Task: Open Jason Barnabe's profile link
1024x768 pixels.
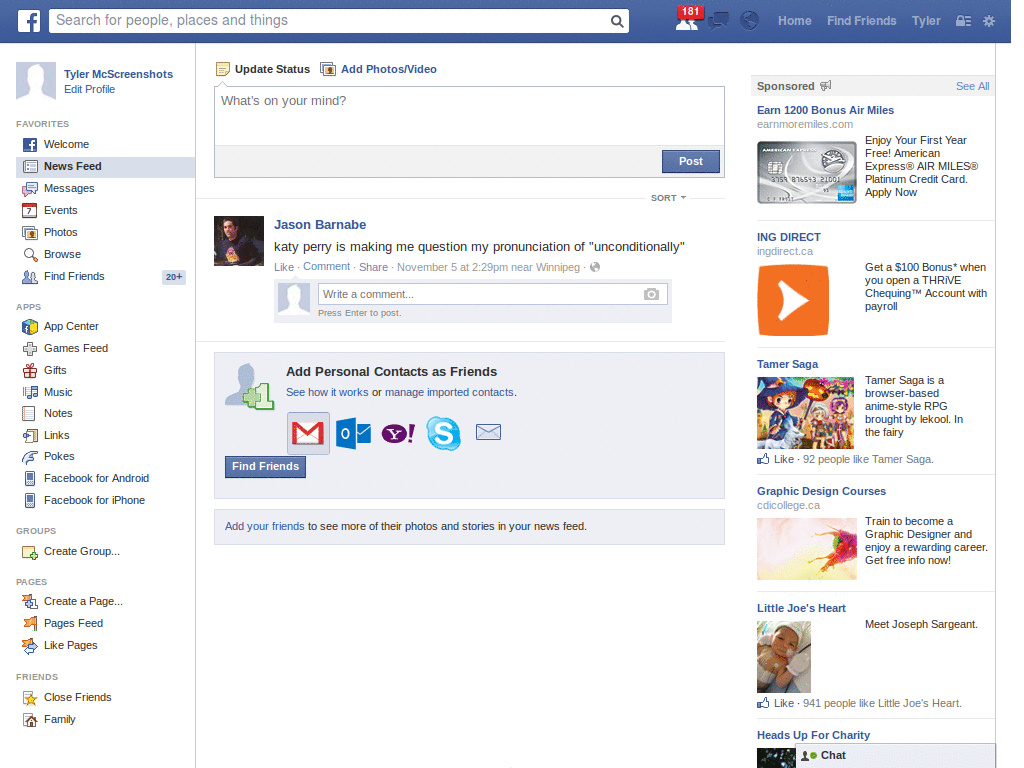Action: pyautogui.click(x=320, y=225)
